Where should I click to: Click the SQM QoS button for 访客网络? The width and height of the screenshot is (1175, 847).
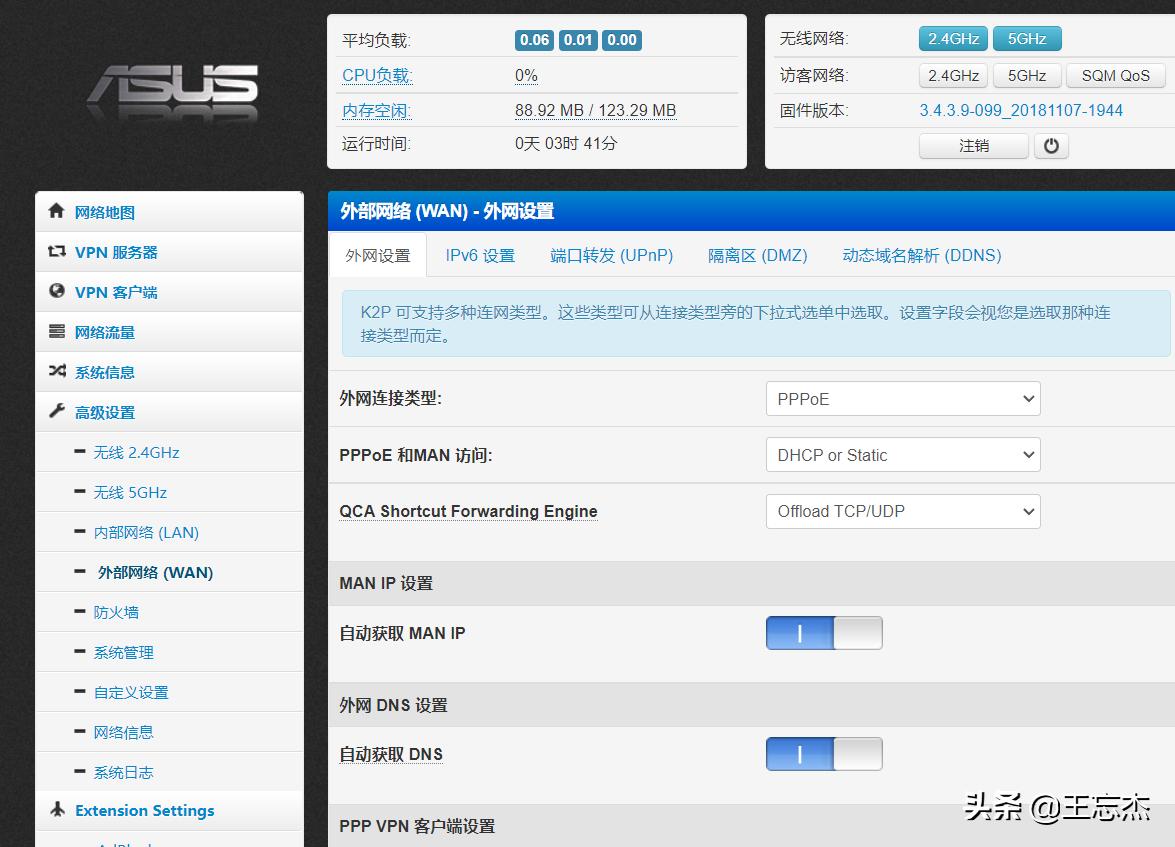click(1116, 75)
